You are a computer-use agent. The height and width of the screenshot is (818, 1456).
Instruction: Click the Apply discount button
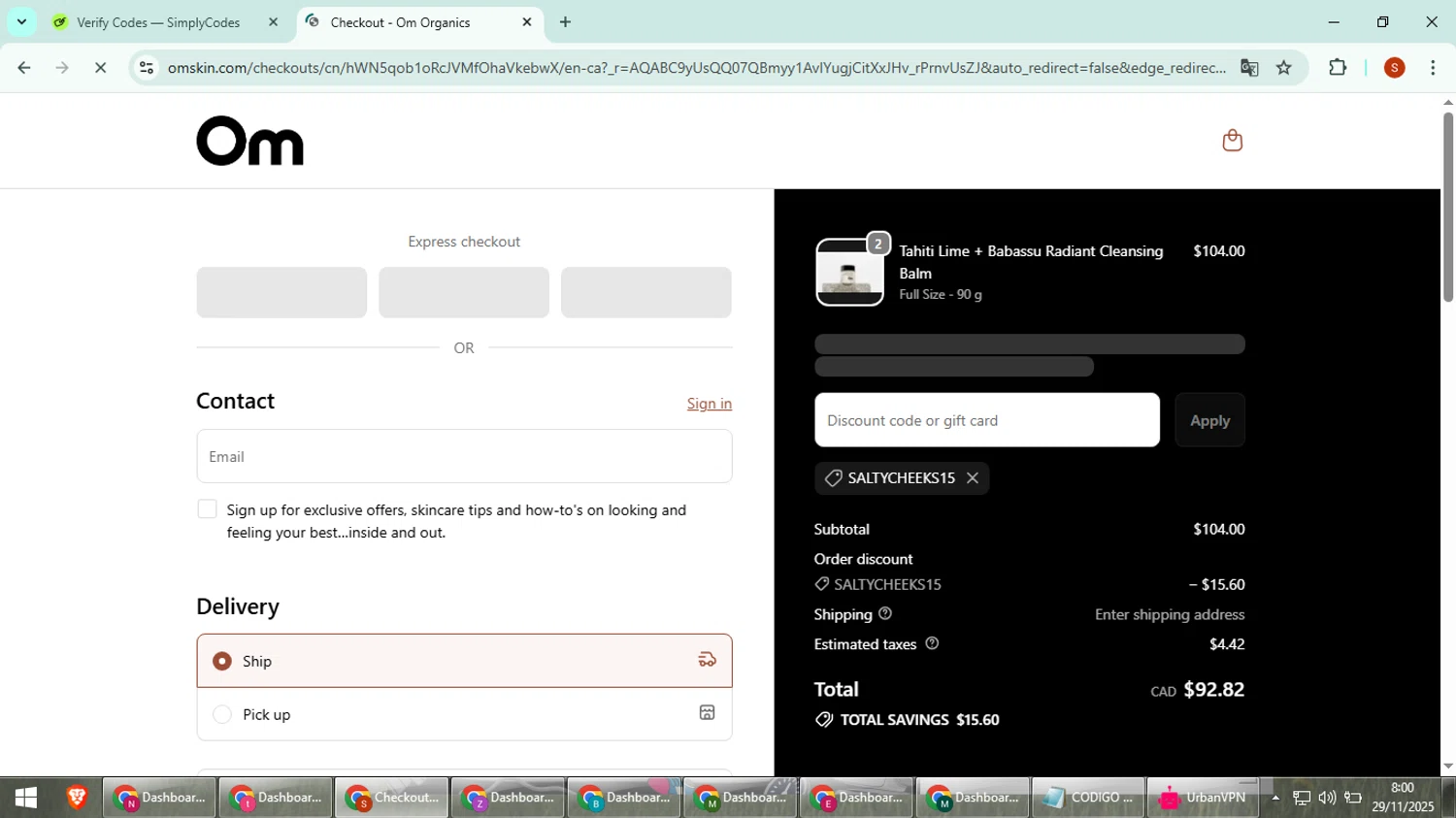tap(1209, 420)
